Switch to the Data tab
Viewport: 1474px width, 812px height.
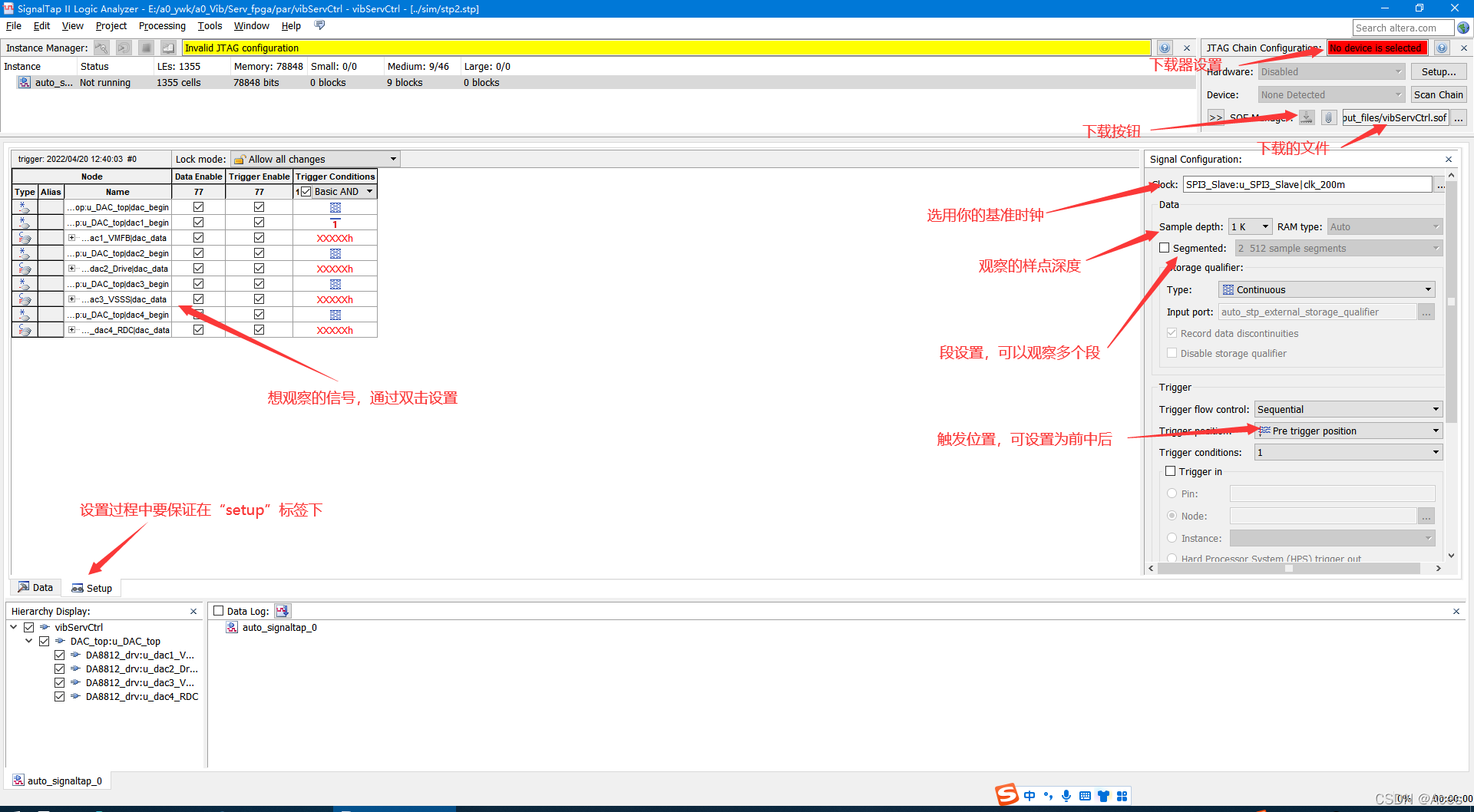[35, 587]
